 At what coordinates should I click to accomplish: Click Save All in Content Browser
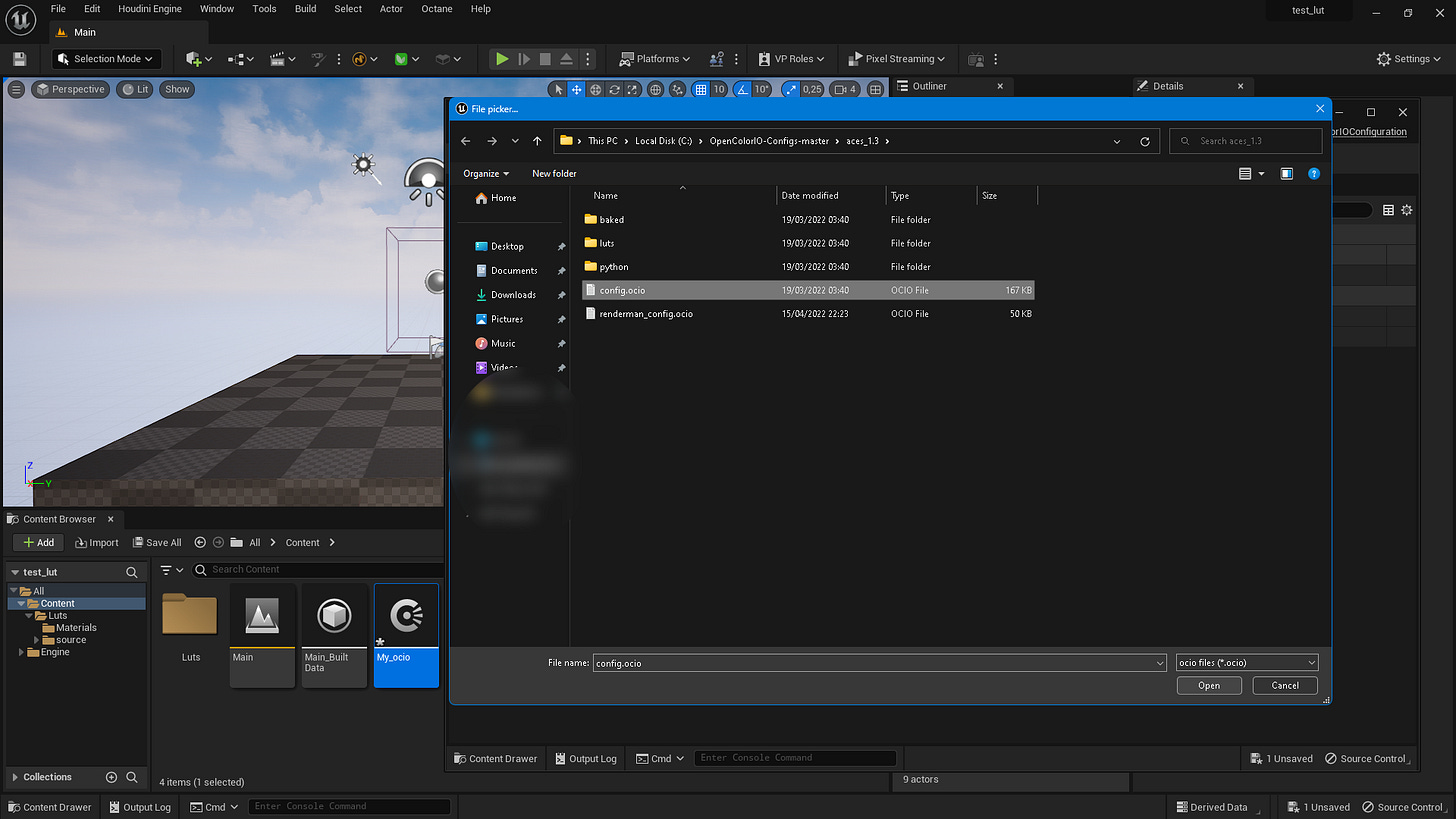coord(156,542)
